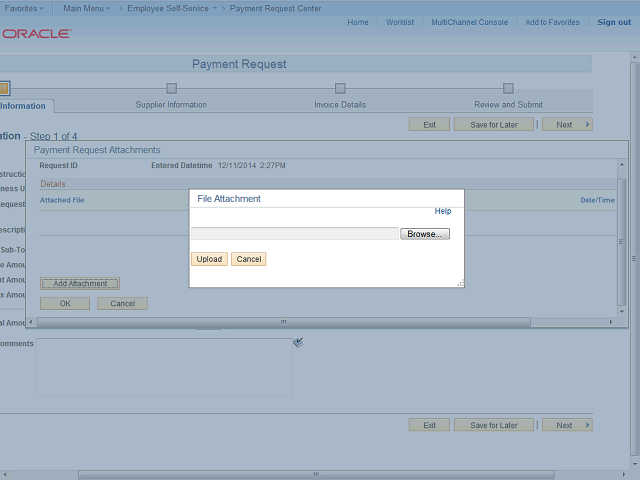Select the Supplier Information step label
Screen dimensions: 640x480
171,105
